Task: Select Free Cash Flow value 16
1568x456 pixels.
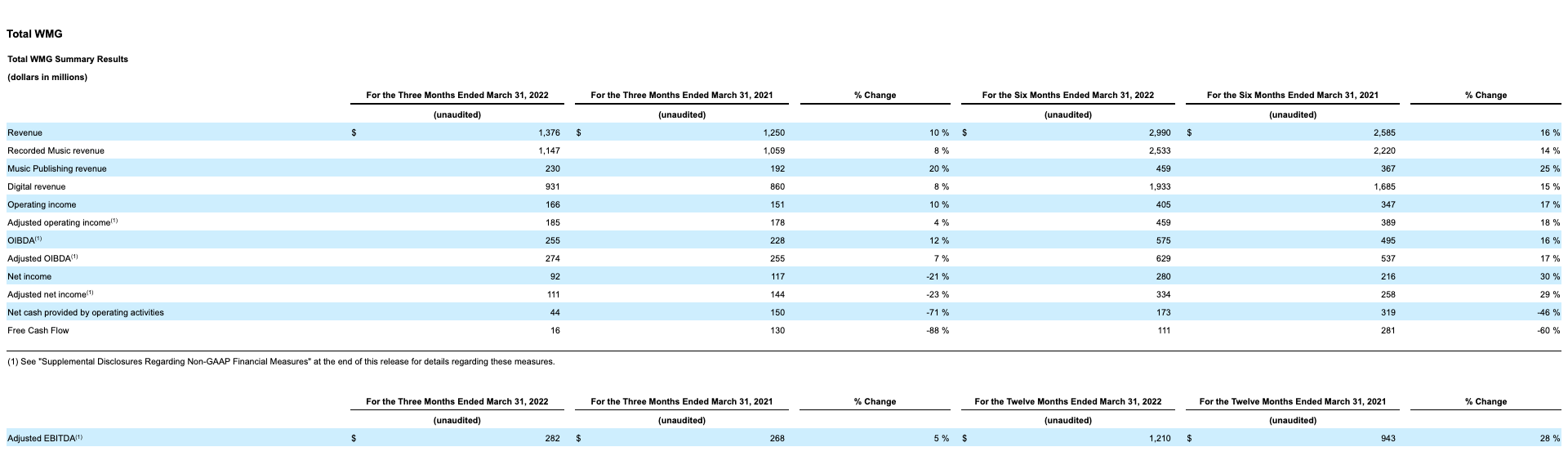Action: click(555, 330)
